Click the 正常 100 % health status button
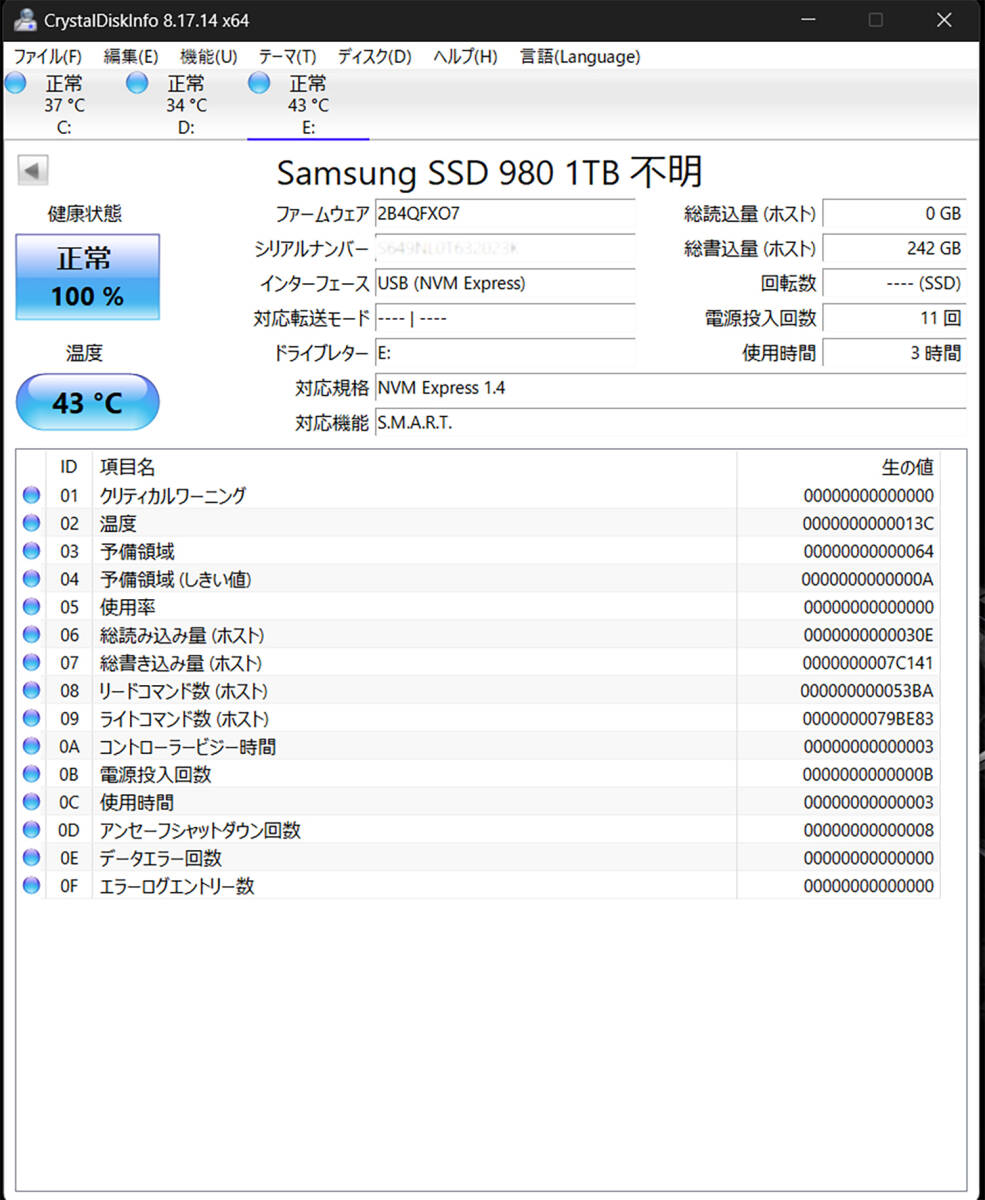985x1200 pixels. click(88, 277)
